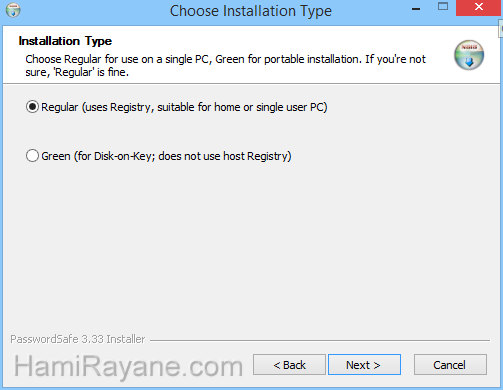This screenshot has width=503, height=390.
Task: Abort setup with the Cancel button
Action: [x=450, y=365]
